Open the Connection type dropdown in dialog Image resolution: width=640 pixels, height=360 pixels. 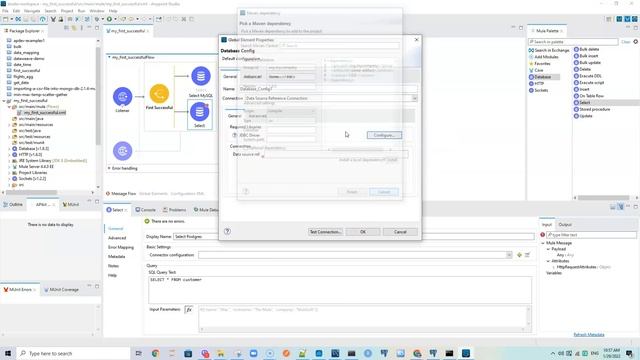[414, 98]
